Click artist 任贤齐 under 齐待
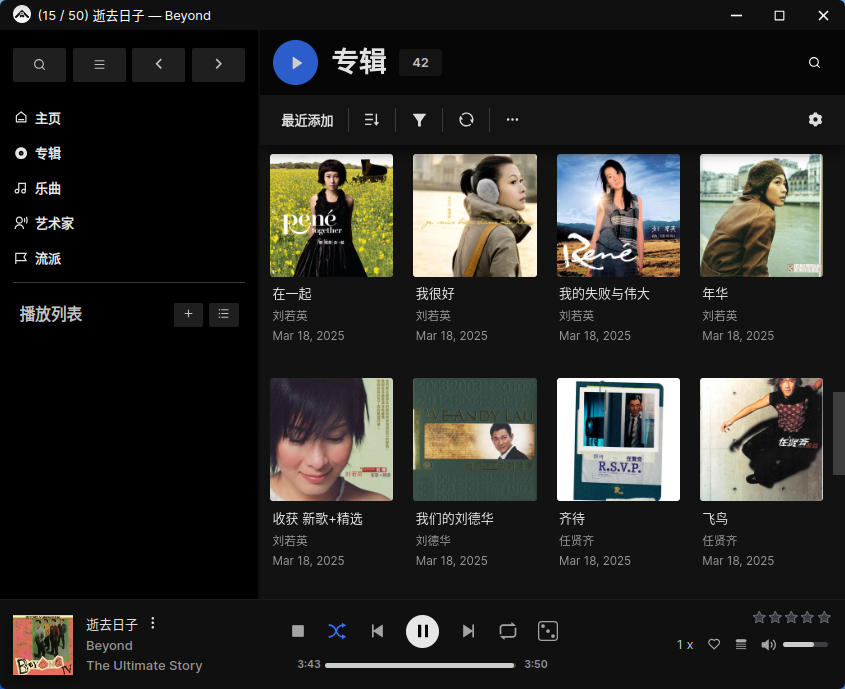Viewport: 845px width, 689px height. point(577,540)
